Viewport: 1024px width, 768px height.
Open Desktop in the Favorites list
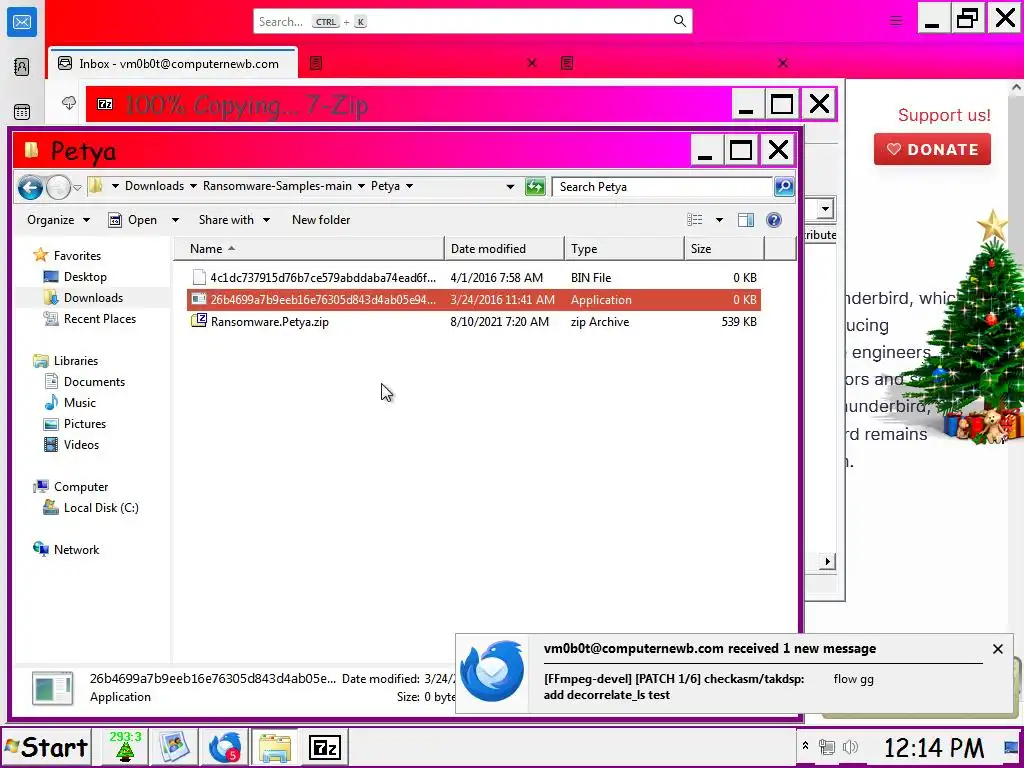pyautogui.click(x=85, y=277)
